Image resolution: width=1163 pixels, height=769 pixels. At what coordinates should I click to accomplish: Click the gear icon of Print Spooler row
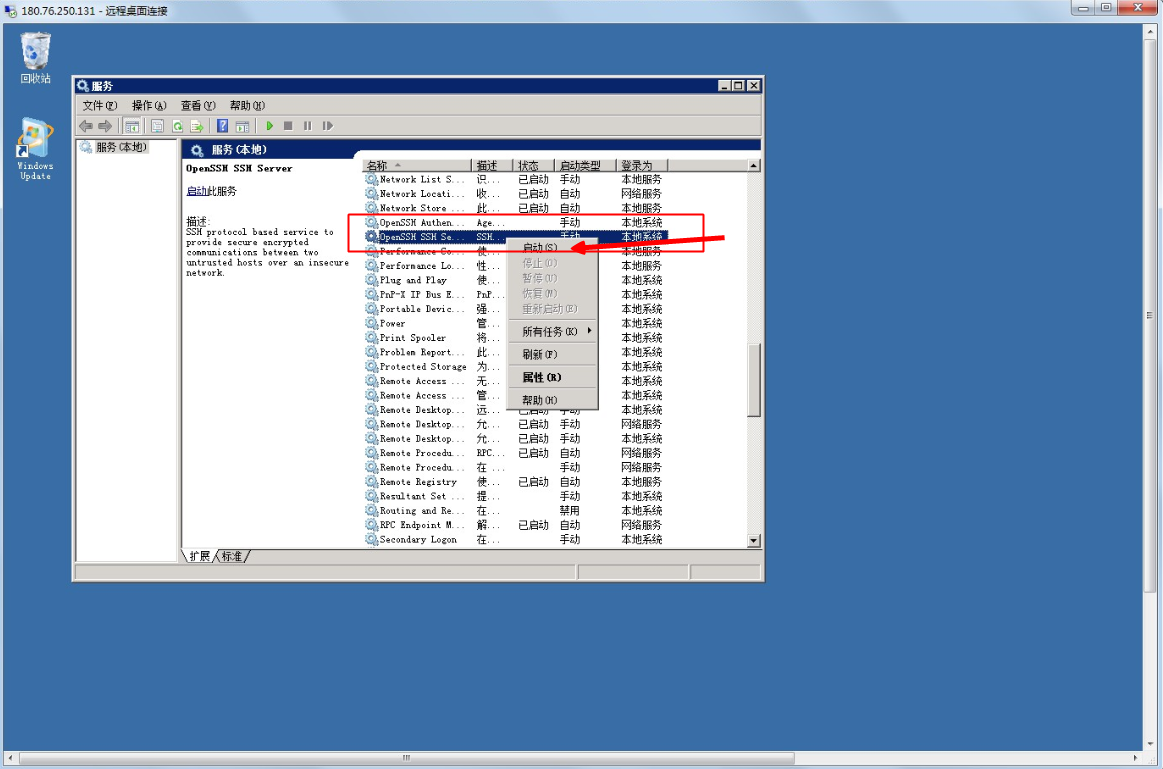[x=372, y=338]
